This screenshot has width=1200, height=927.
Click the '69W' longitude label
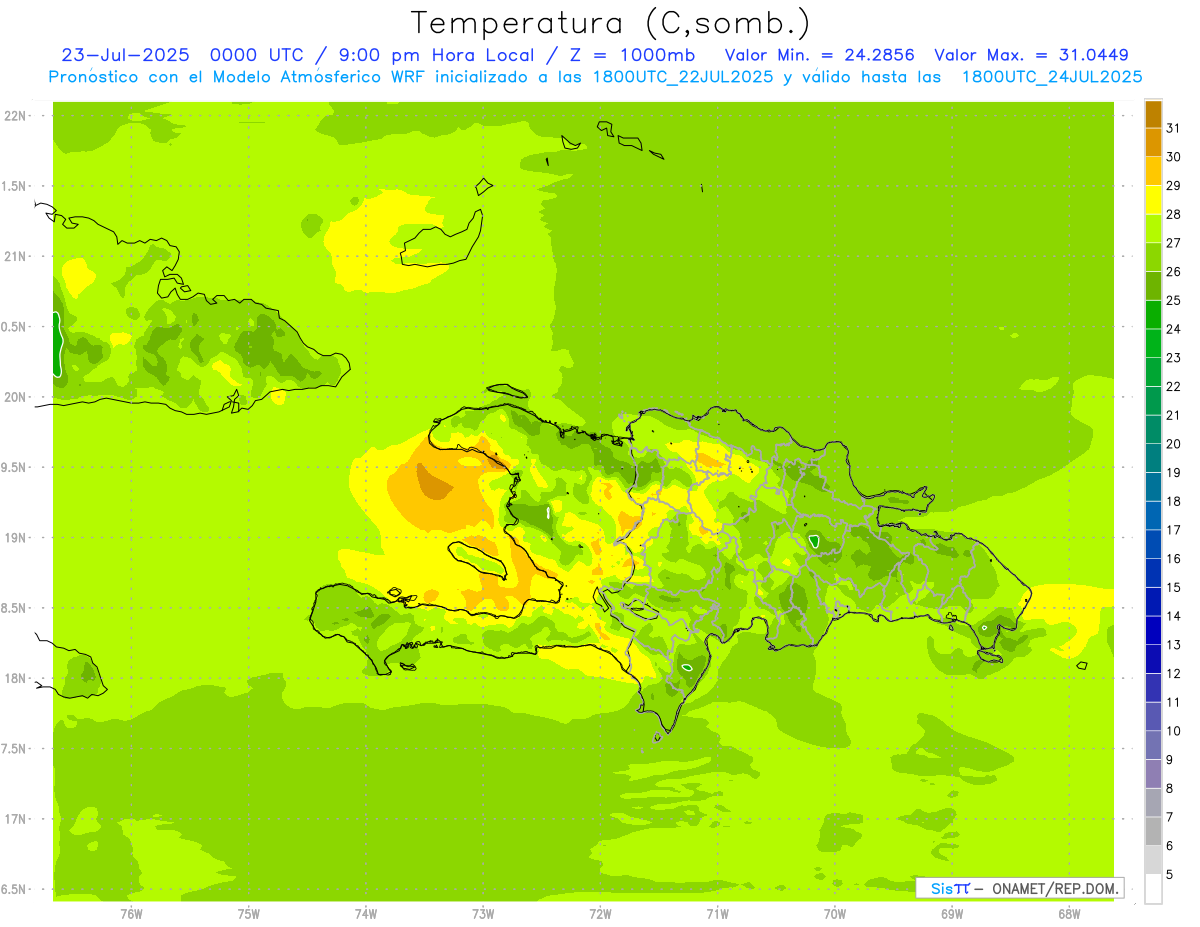952,913
